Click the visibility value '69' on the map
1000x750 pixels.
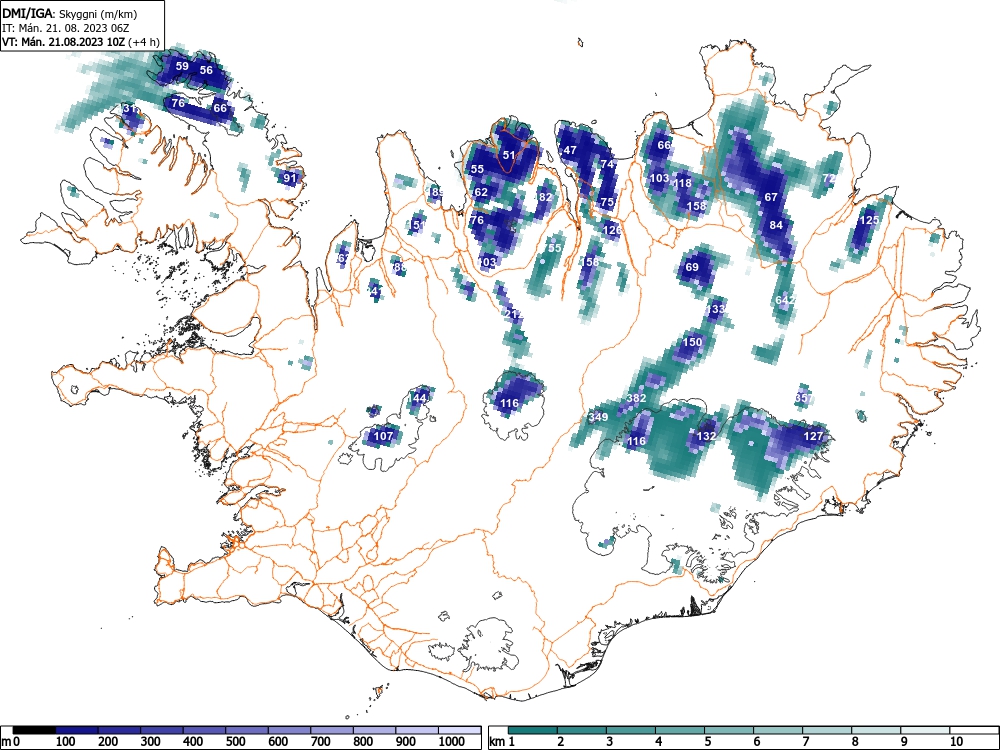(x=692, y=267)
